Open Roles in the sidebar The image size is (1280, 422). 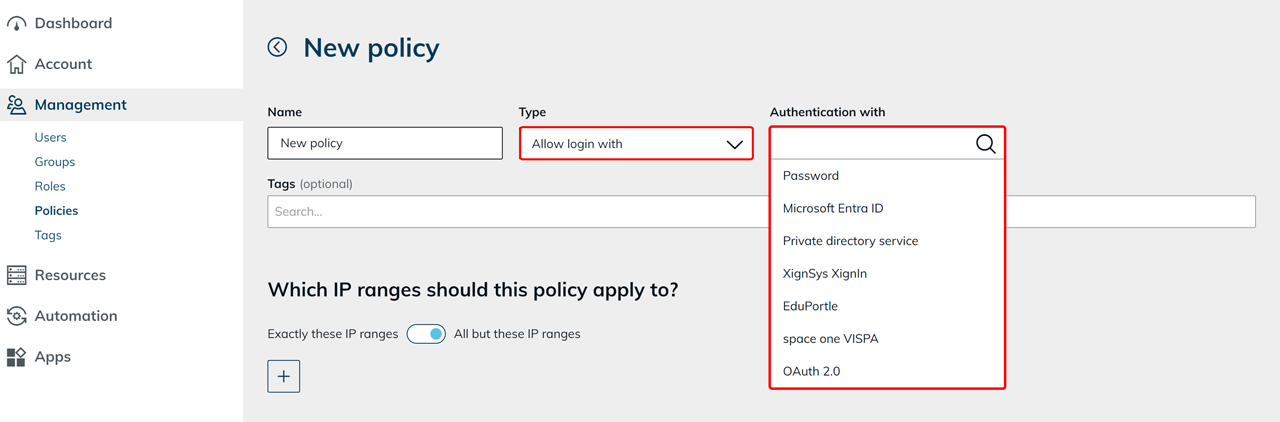(50, 186)
